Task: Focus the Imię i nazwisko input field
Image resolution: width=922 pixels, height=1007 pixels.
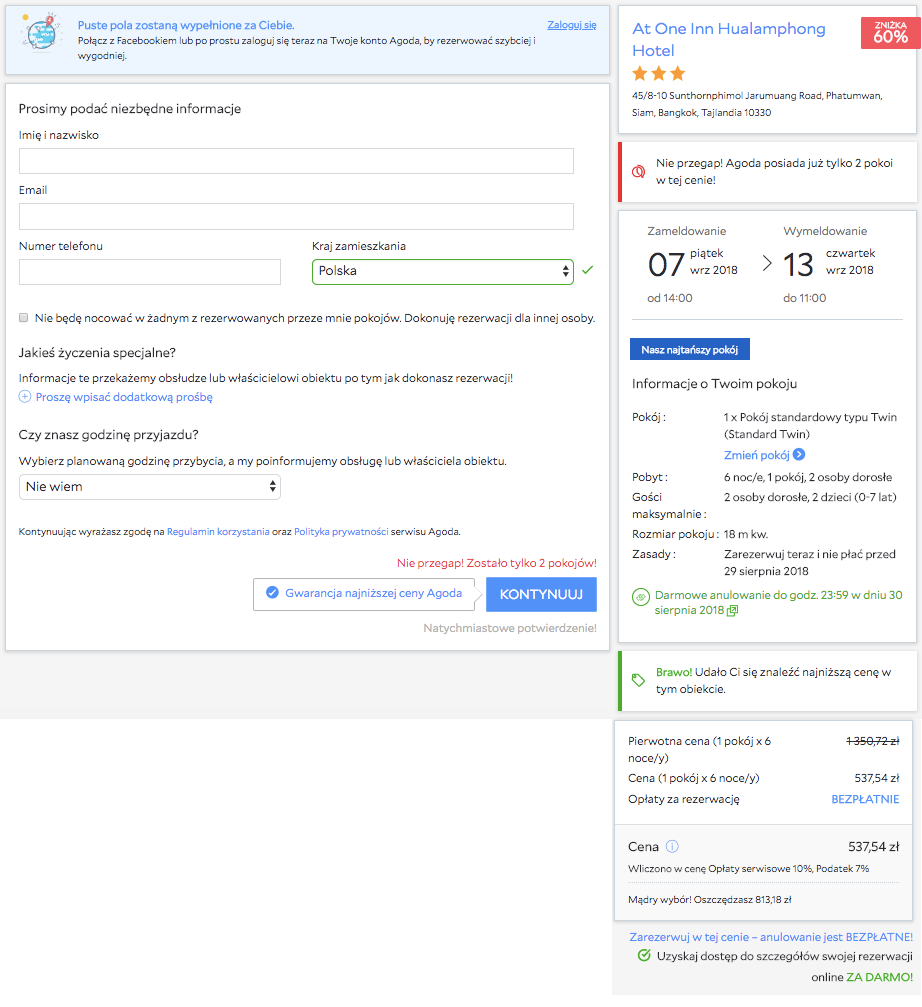Action: click(x=296, y=161)
